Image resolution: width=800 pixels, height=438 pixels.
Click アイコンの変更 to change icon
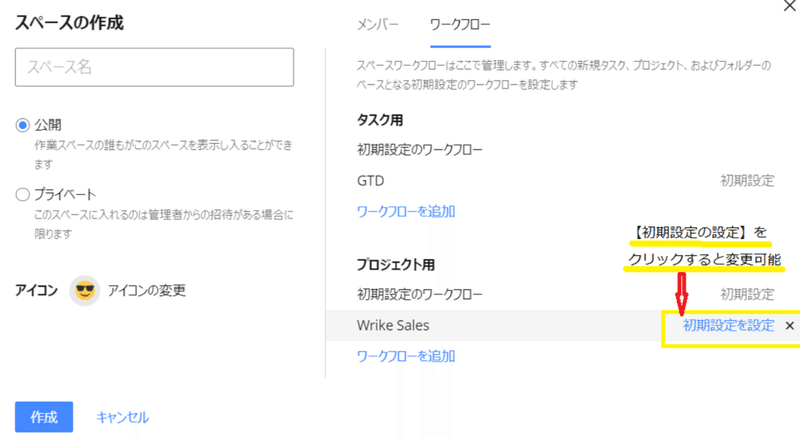(x=147, y=290)
